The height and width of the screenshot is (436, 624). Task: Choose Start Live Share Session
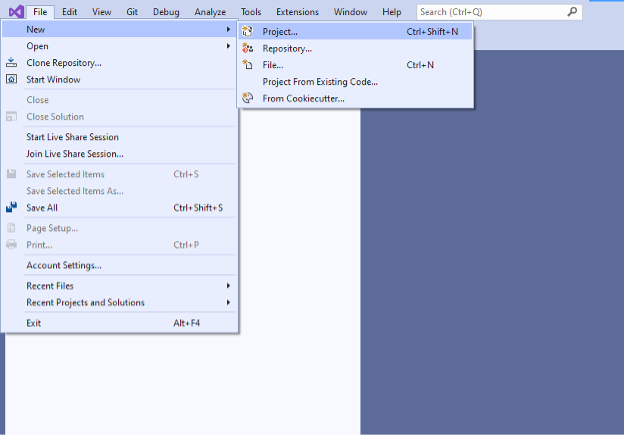pyautogui.click(x=119, y=137)
